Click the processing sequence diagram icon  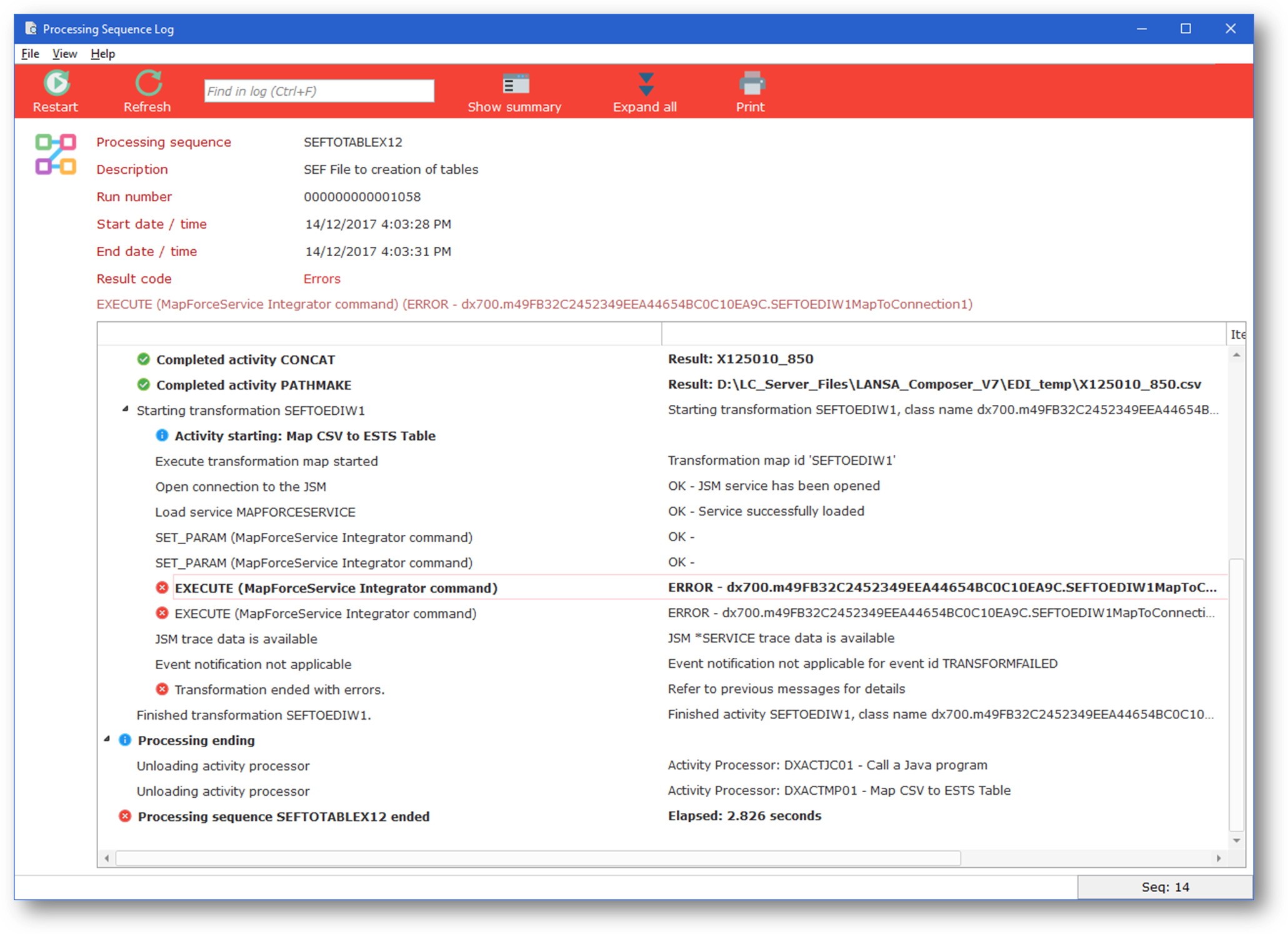56,154
